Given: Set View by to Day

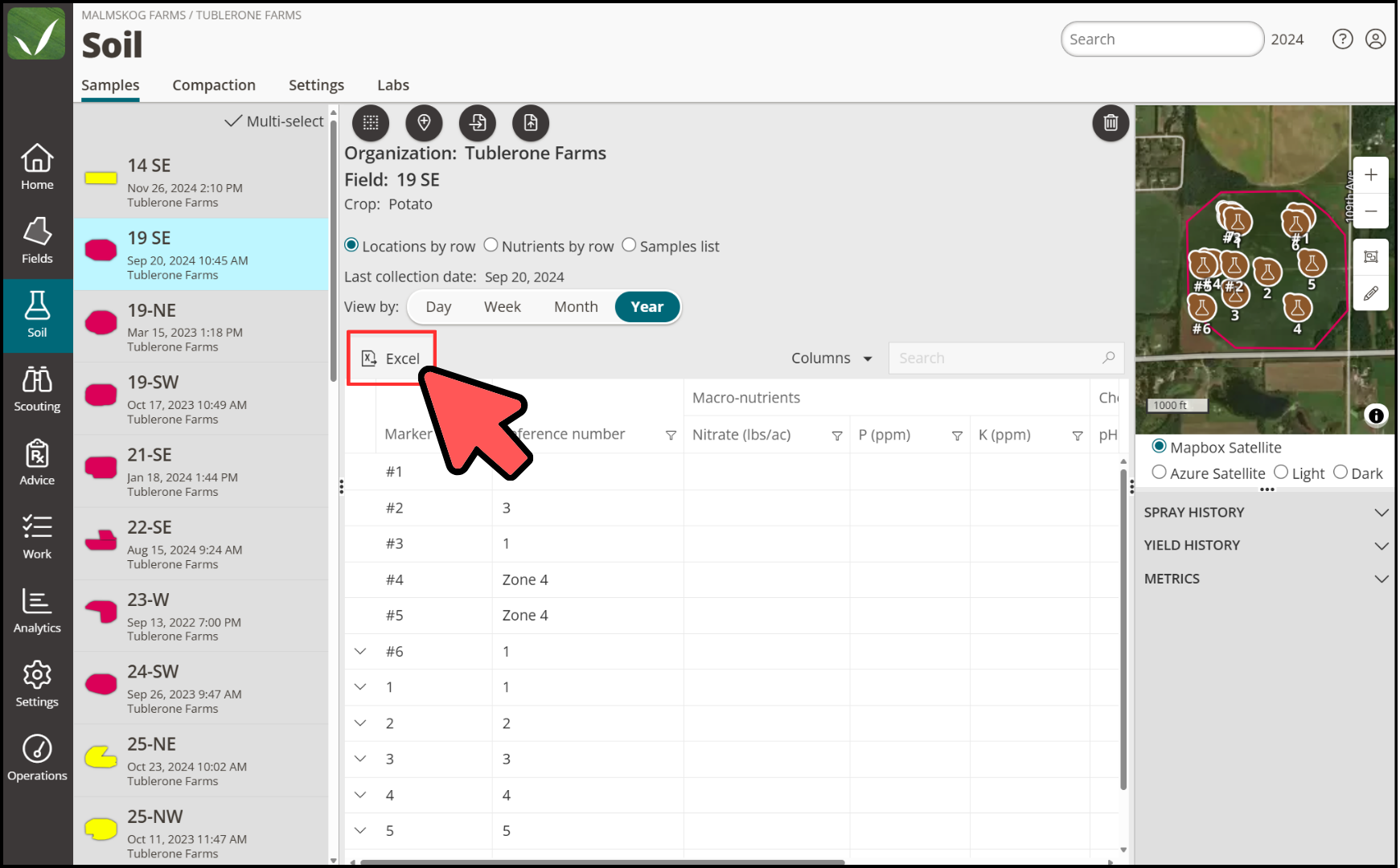Looking at the screenshot, I should coord(438,307).
